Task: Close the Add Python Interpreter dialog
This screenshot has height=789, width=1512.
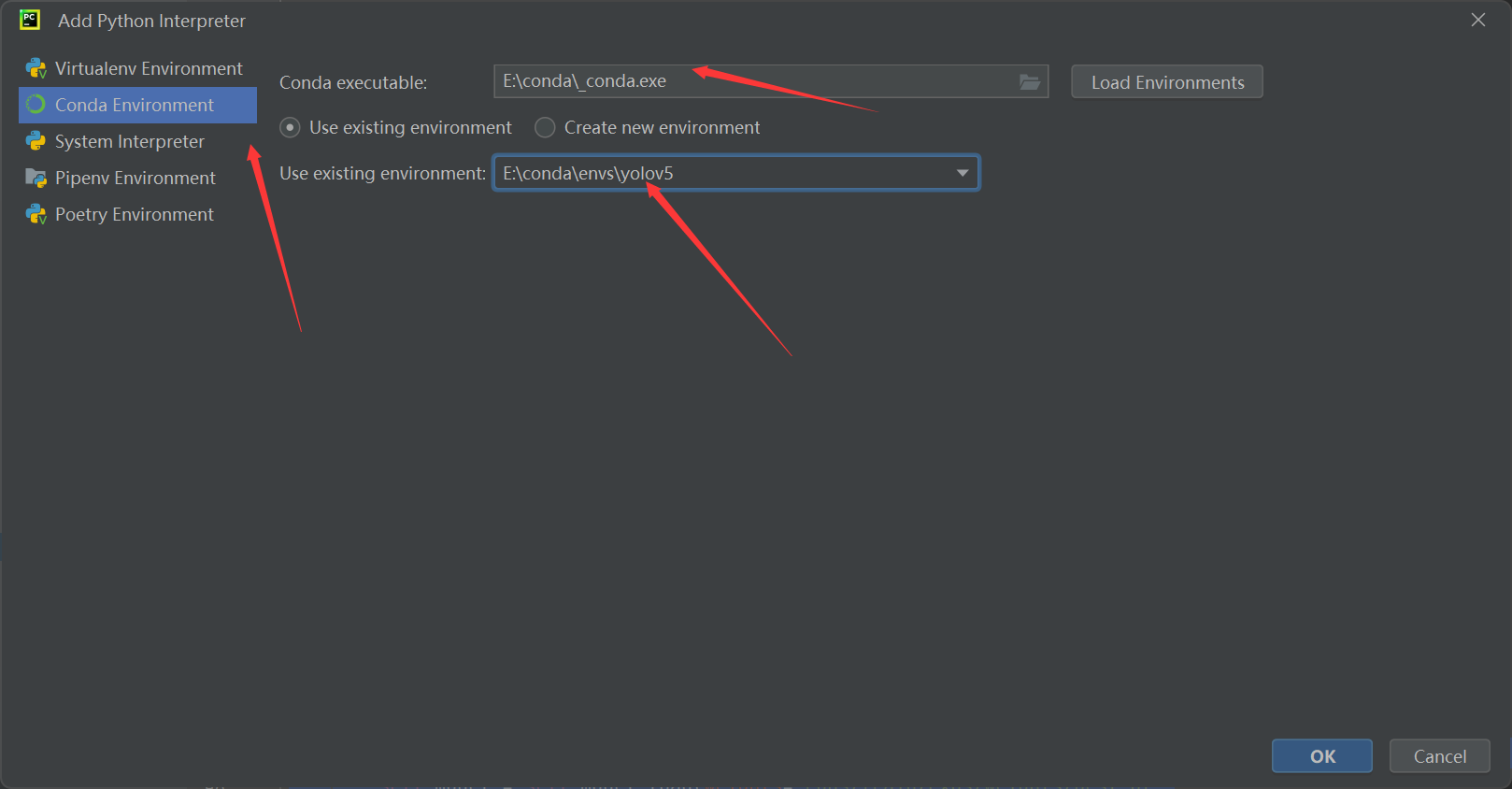Action: click(1478, 20)
